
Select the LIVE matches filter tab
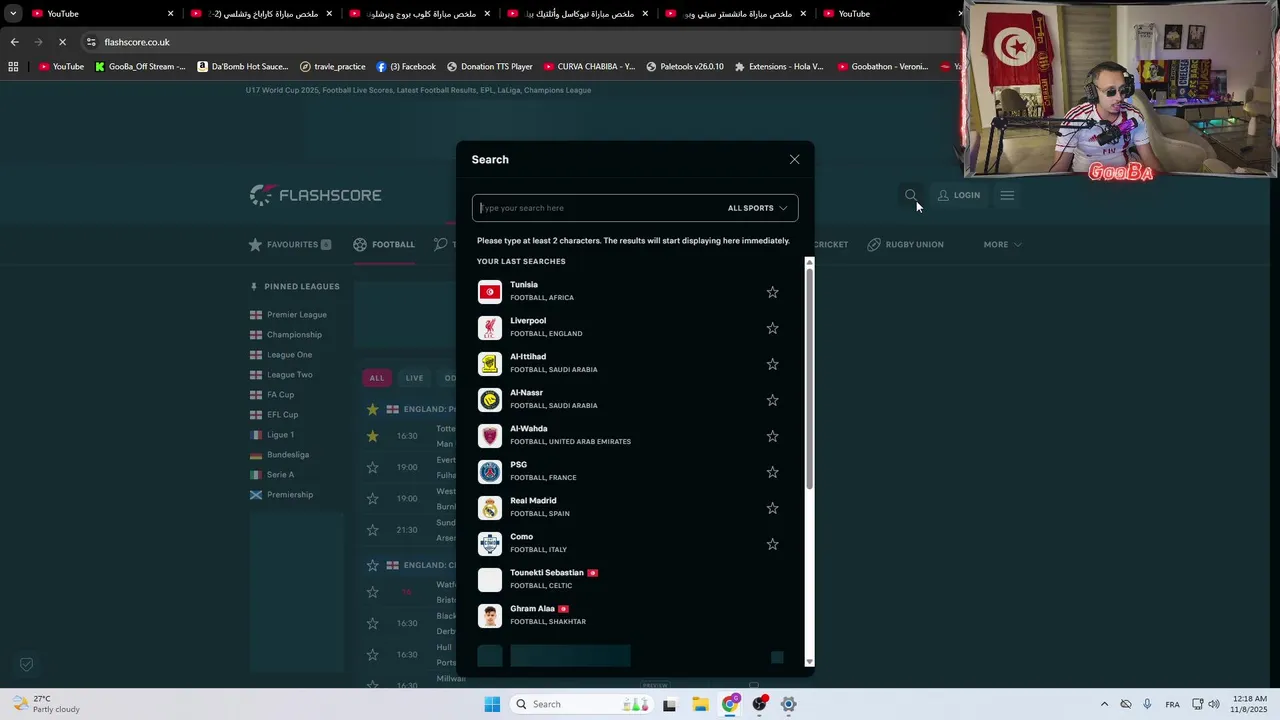click(x=414, y=378)
